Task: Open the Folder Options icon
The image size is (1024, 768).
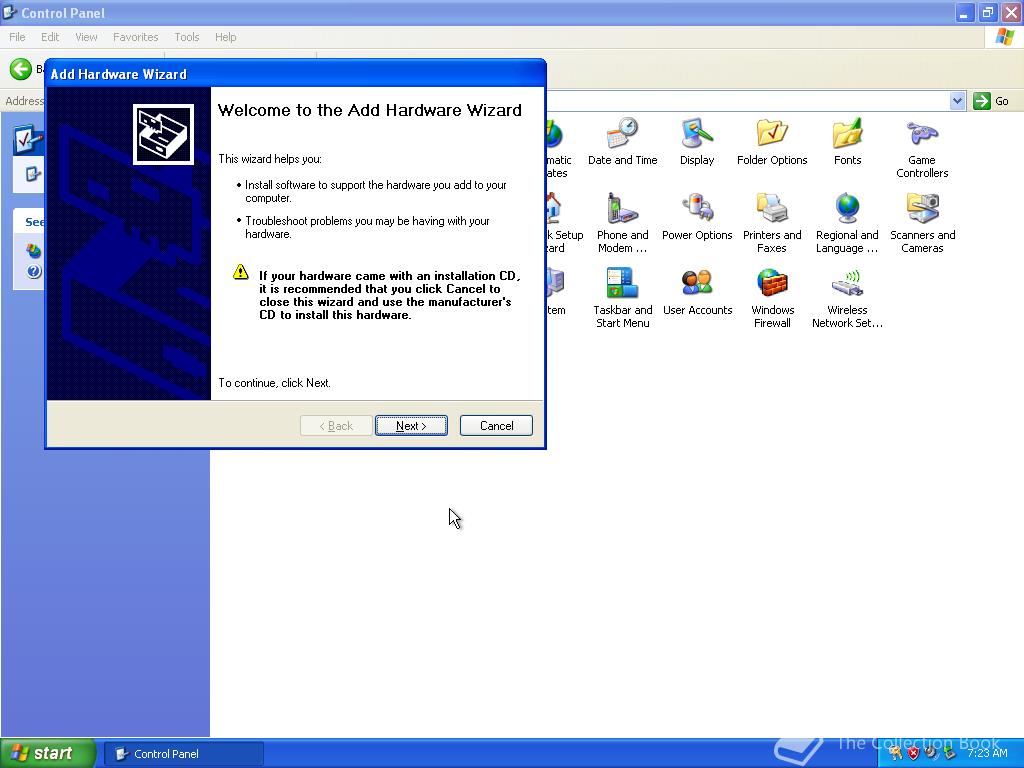Action: pos(772,133)
